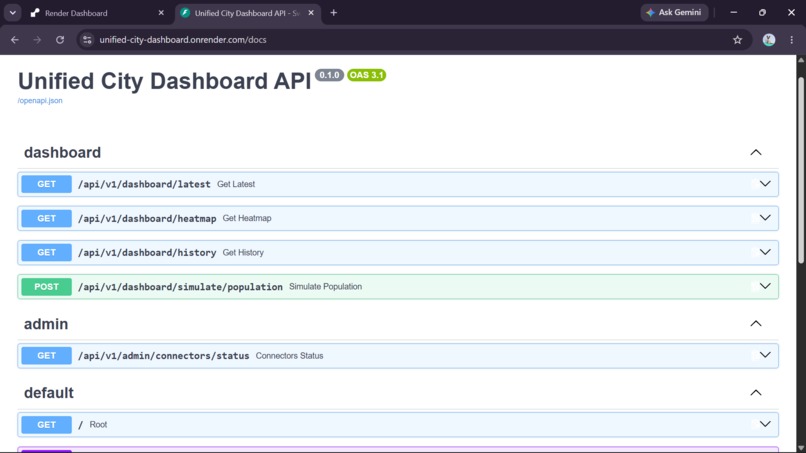Click the page vertical scrollbar thumb

coord(801,170)
